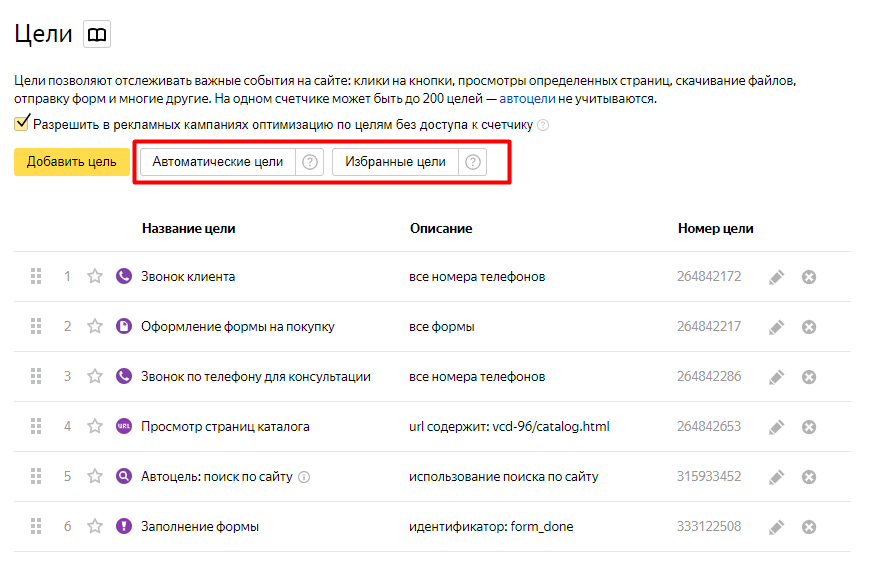Viewport: 883px width, 568px height.
Task: Click description все формы
Action: (x=442, y=327)
